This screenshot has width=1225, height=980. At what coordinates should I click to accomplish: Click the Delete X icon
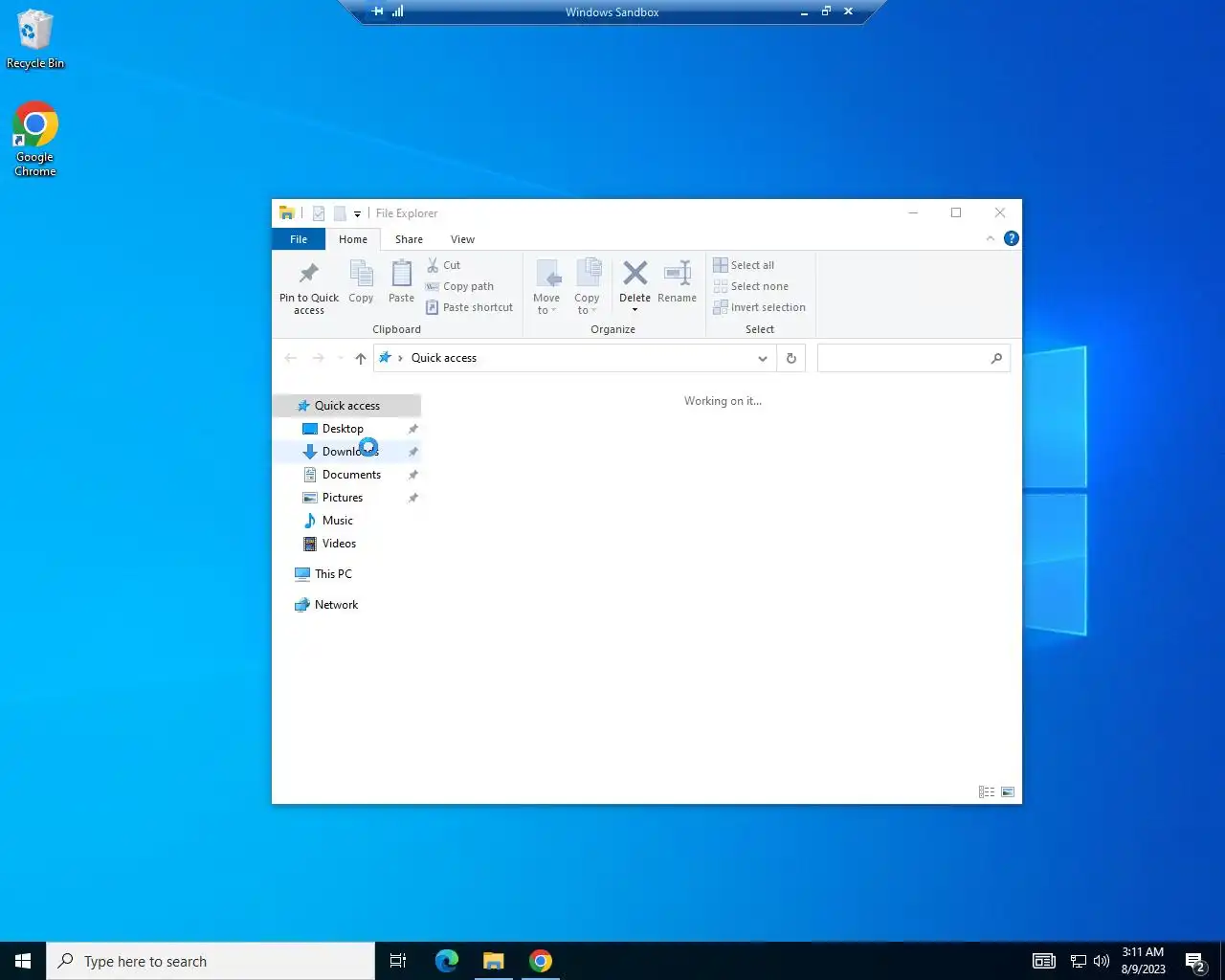point(635,274)
